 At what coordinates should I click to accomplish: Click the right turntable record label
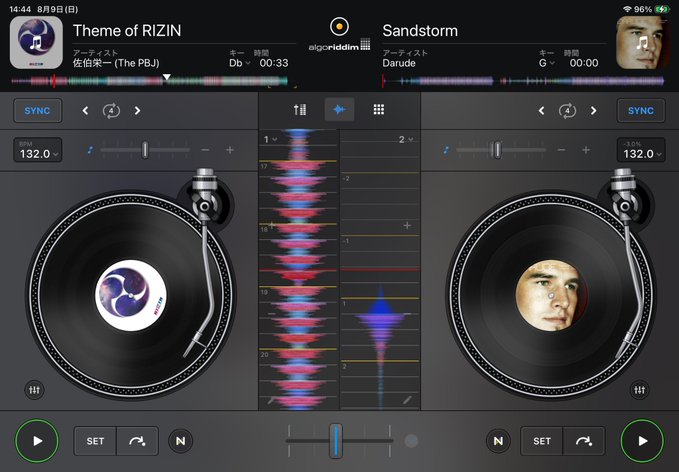click(550, 295)
